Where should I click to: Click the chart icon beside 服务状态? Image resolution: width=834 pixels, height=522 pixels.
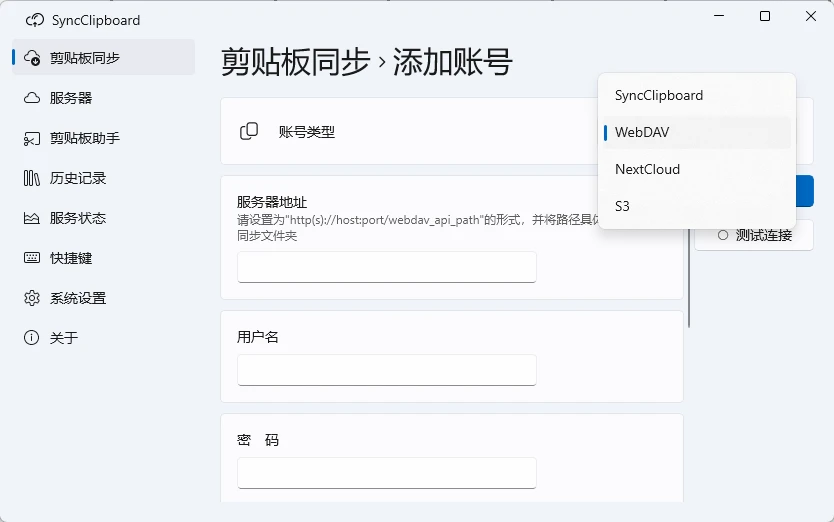coord(32,218)
